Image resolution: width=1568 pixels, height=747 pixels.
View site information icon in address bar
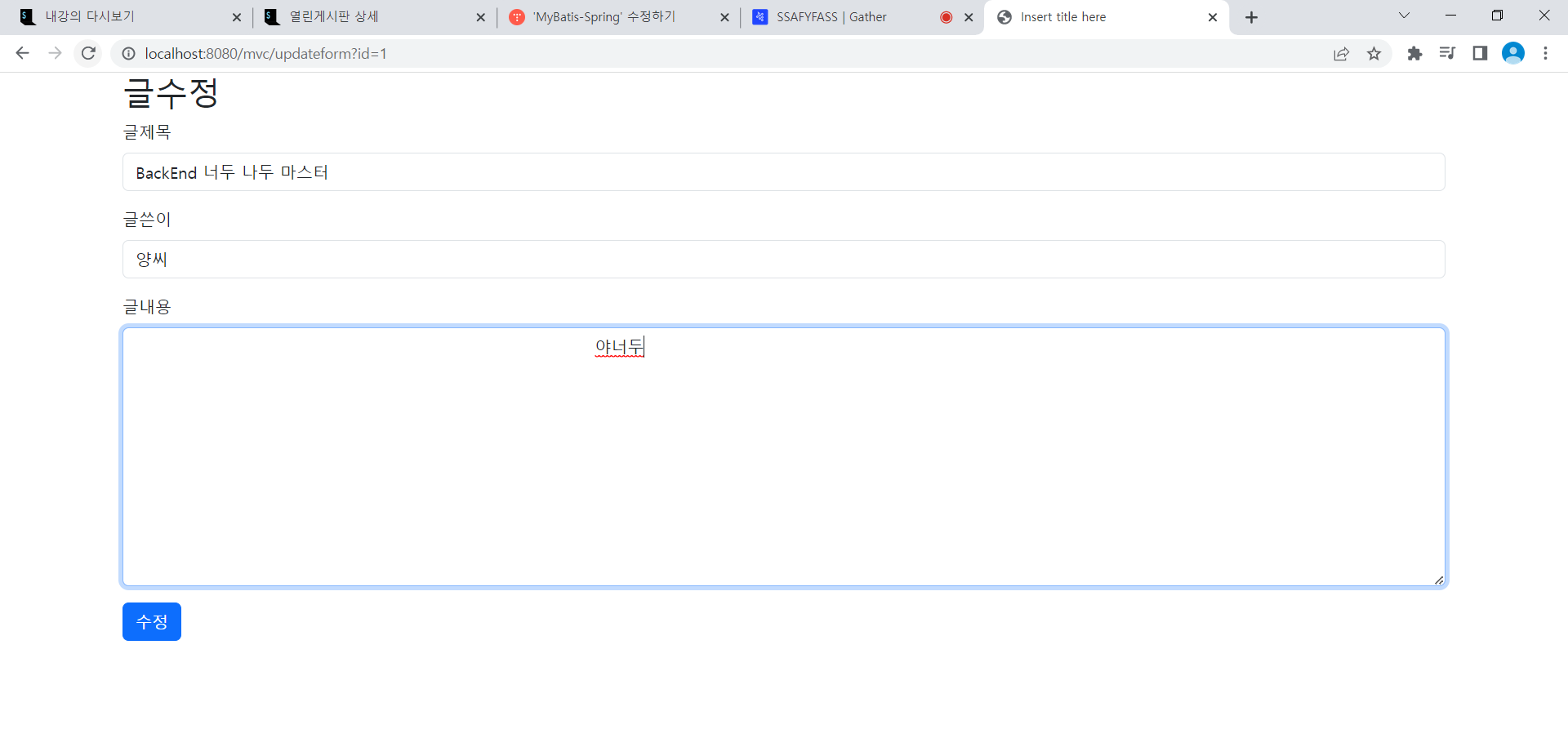[128, 53]
